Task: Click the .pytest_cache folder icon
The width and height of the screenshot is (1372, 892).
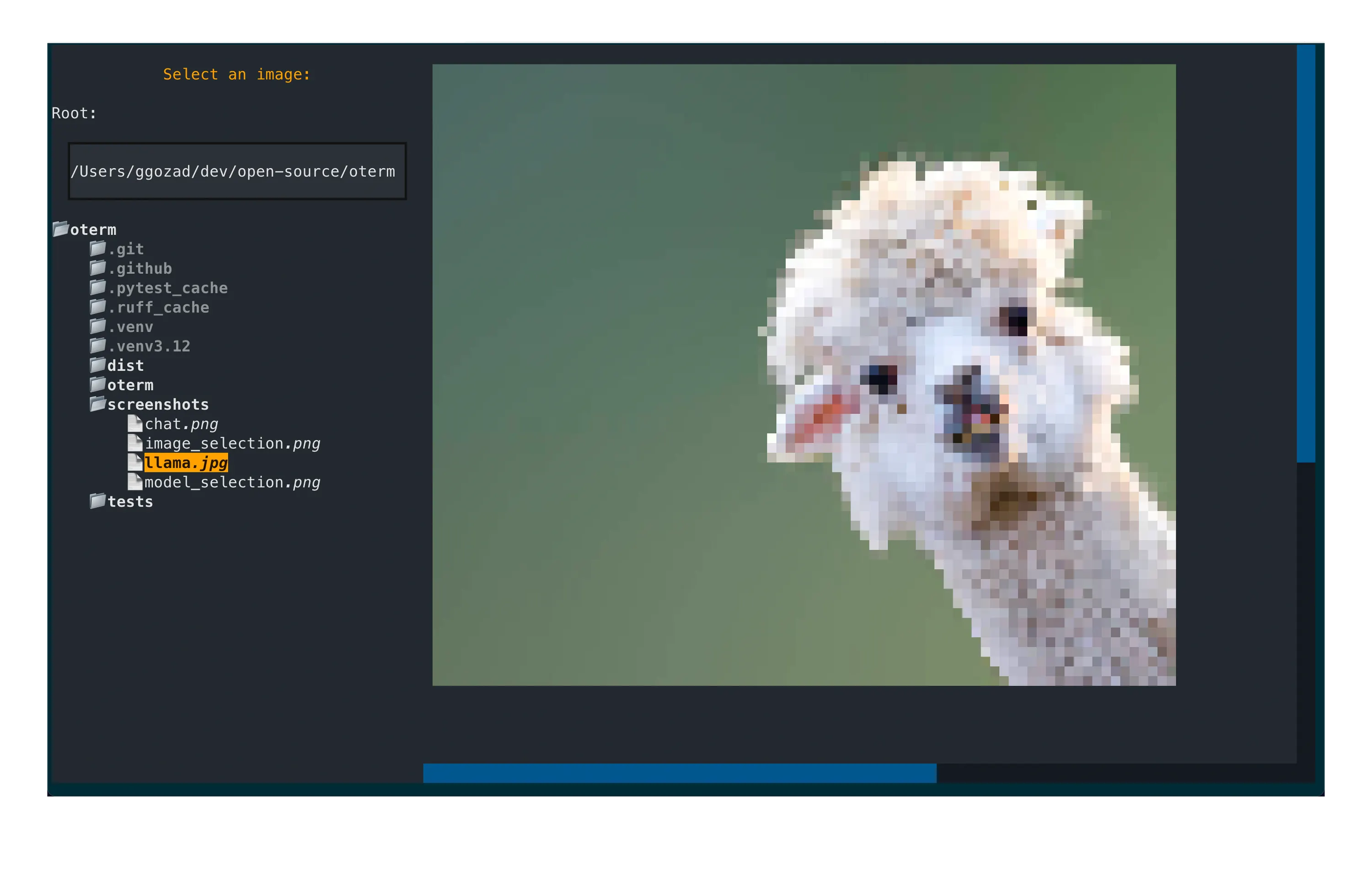Action: click(x=98, y=288)
